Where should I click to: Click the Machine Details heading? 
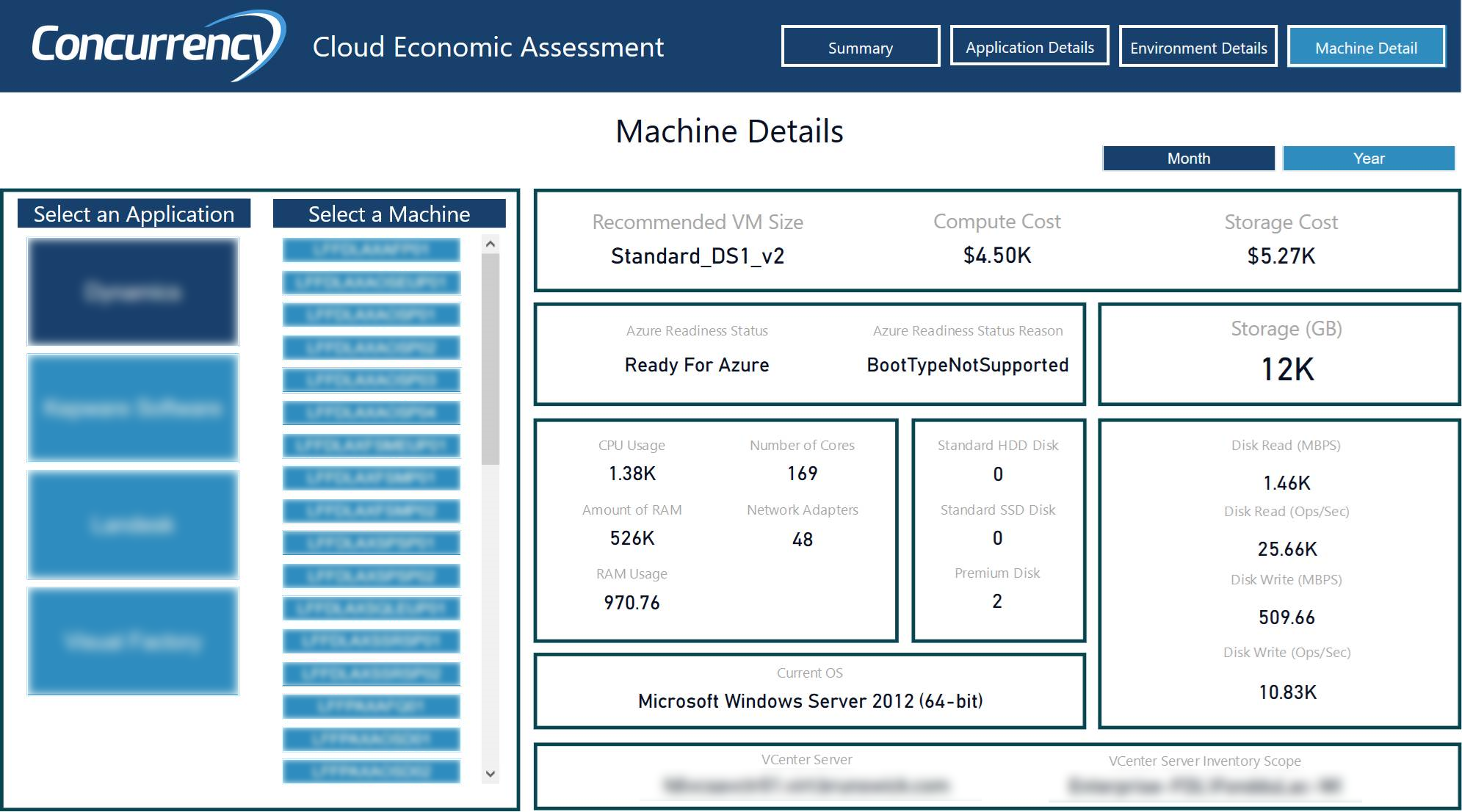pos(729,131)
